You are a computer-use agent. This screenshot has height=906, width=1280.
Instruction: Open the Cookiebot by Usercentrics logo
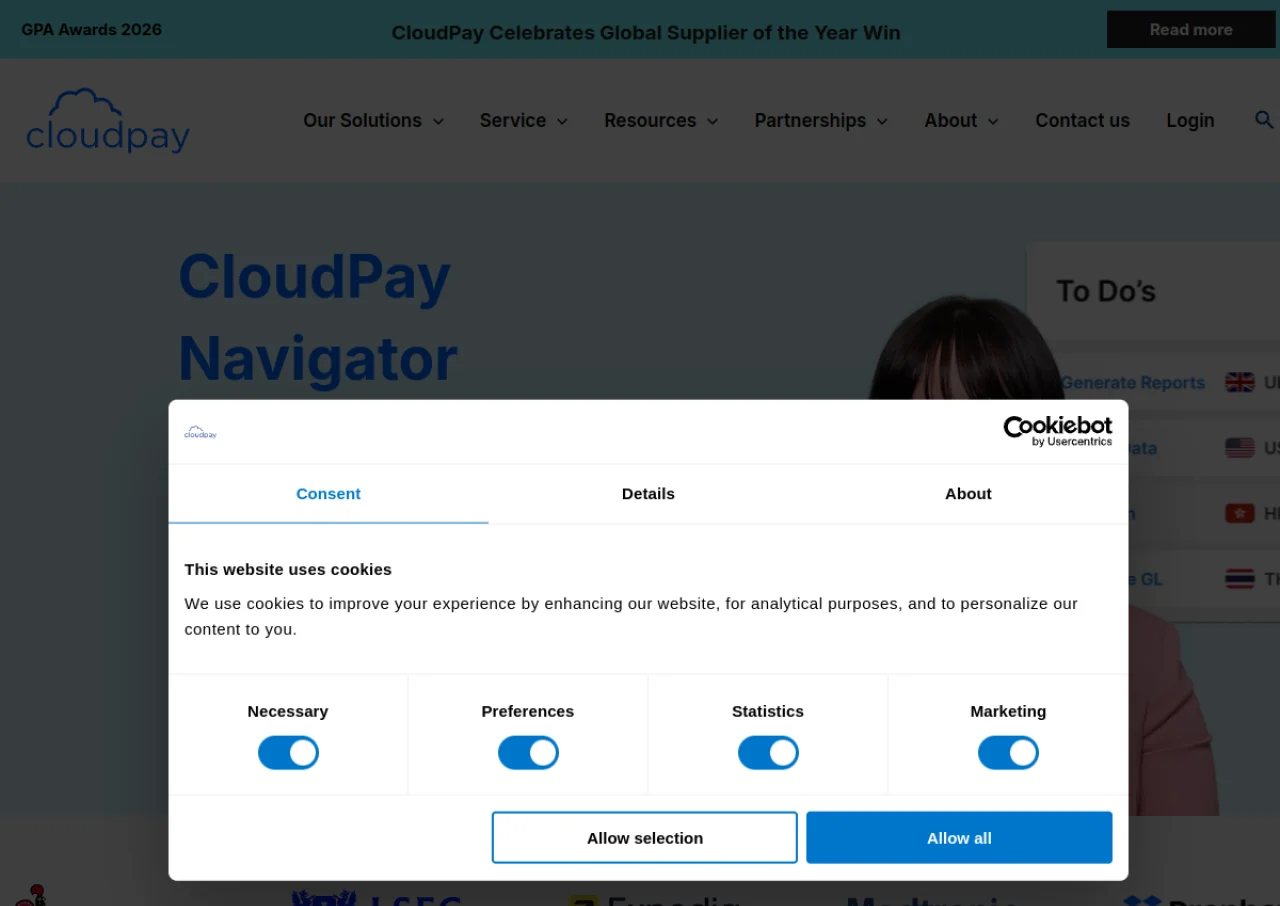(x=1058, y=431)
